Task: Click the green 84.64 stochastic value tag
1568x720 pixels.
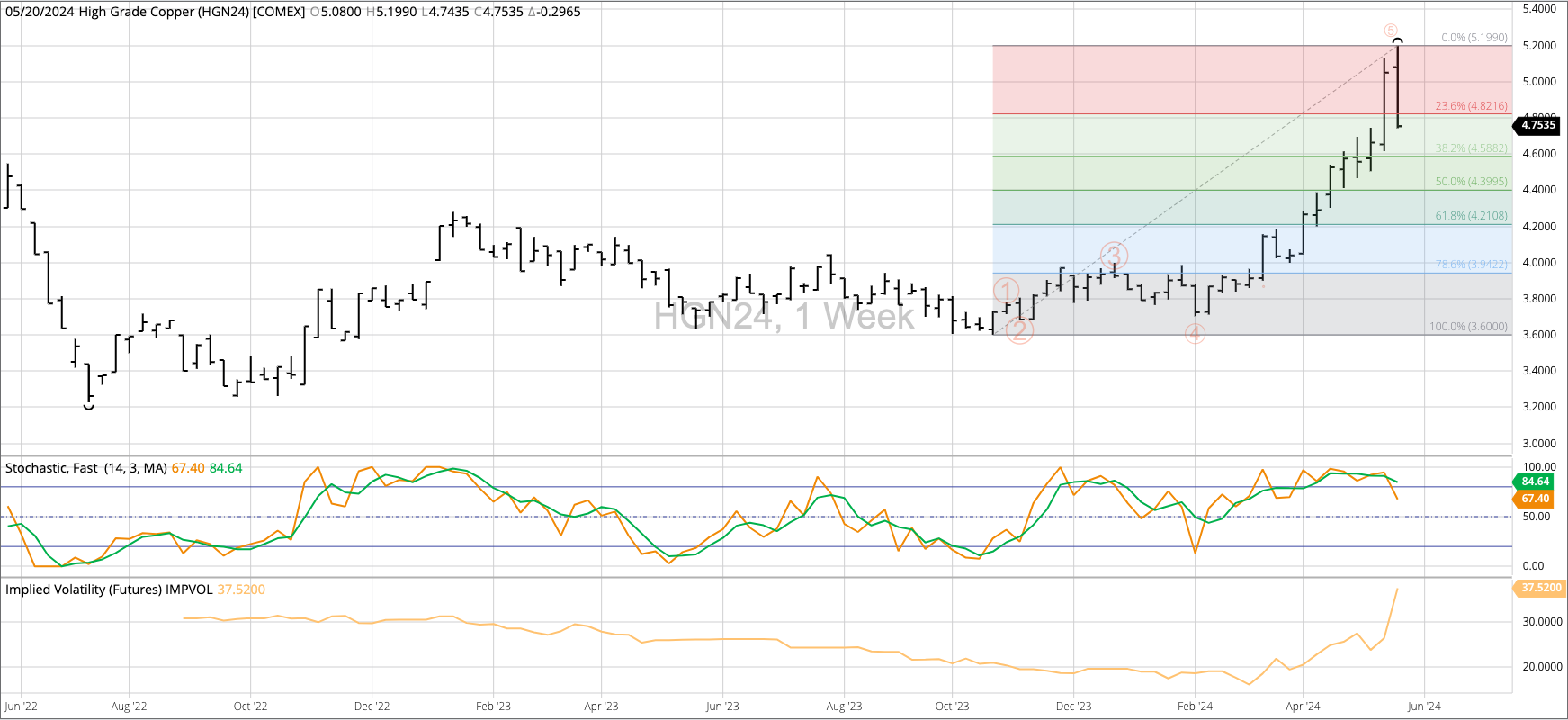Action: [x=1535, y=481]
